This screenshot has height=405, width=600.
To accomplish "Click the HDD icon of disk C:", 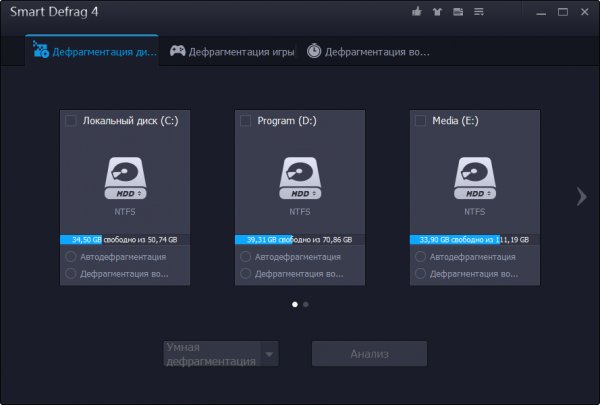I will pyautogui.click(x=125, y=178).
